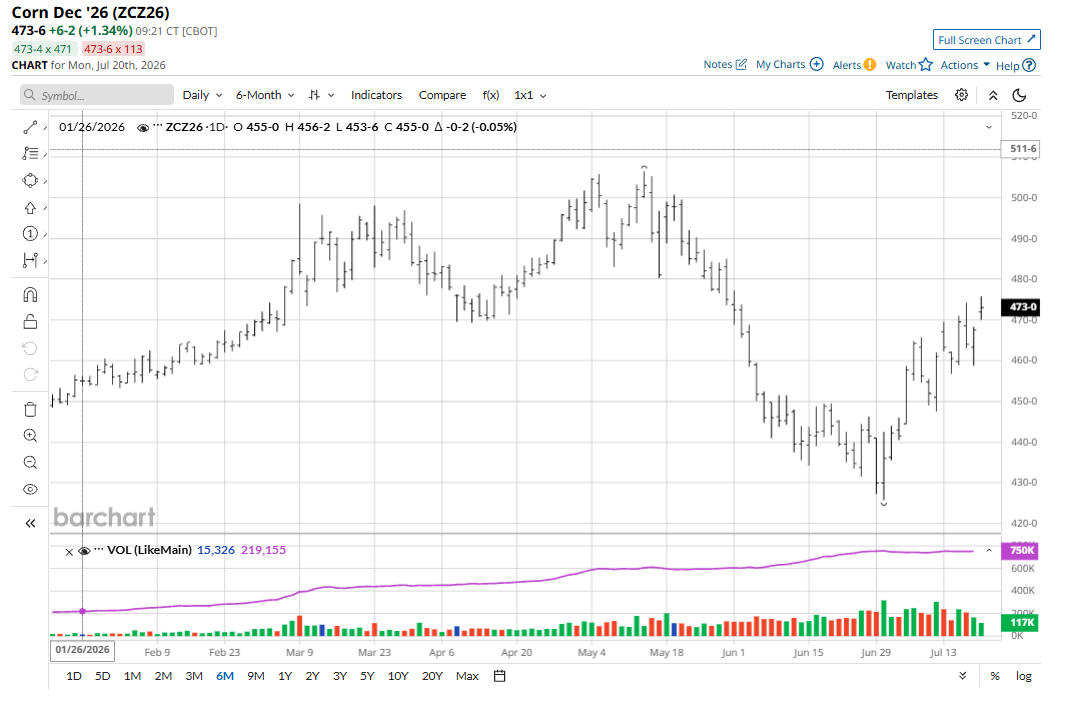
Task: Toggle the magnet snap mode
Action: [x=30, y=295]
